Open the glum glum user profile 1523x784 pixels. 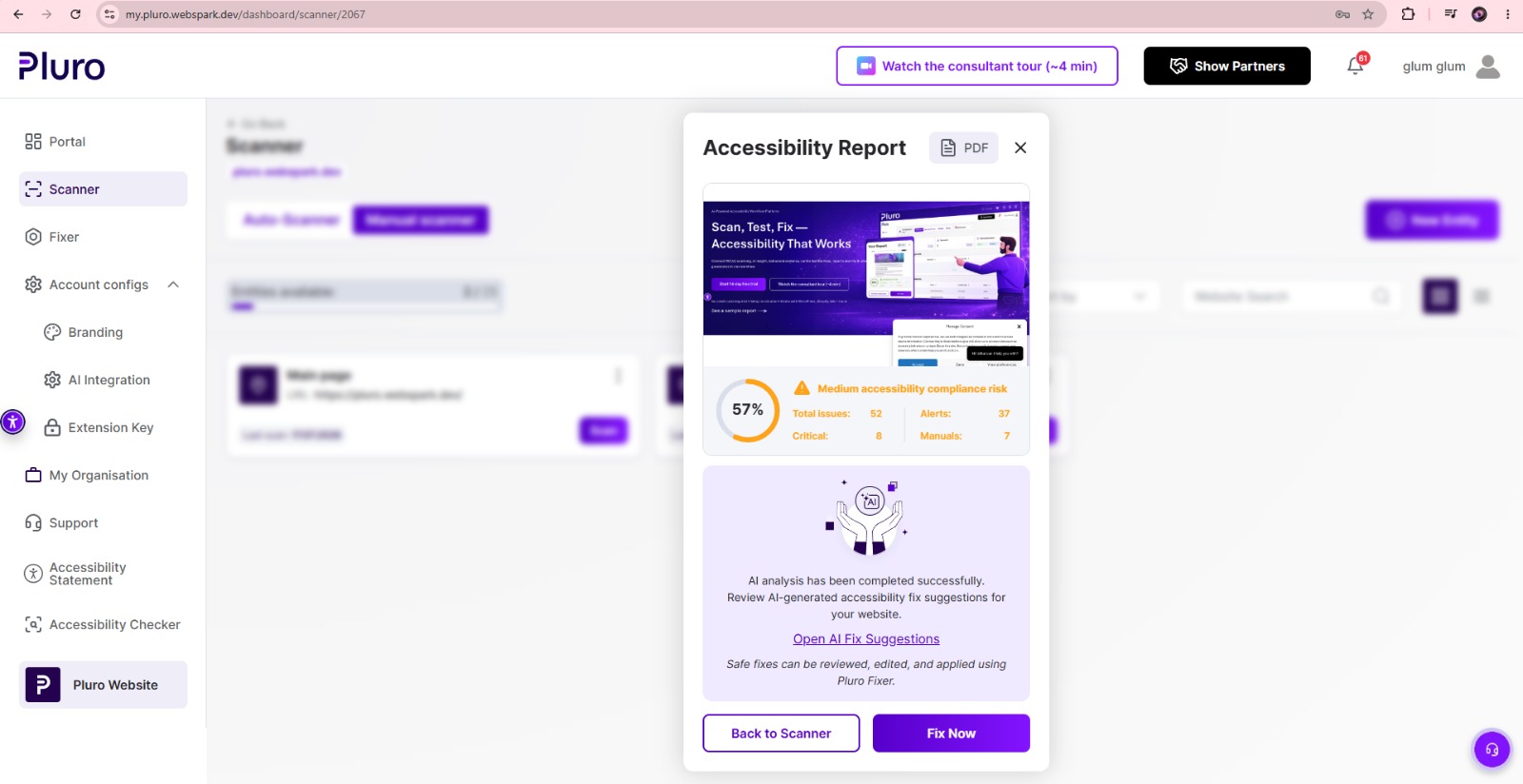tap(1451, 66)
